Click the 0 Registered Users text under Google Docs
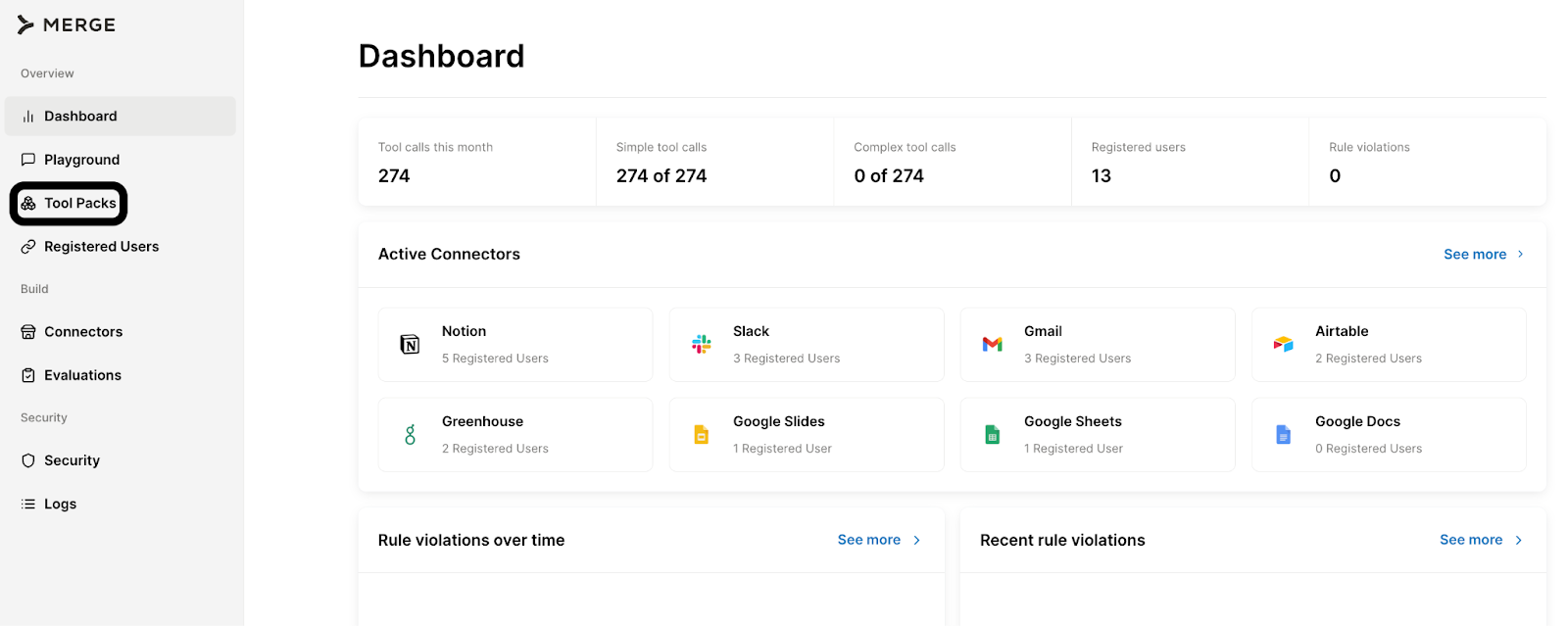Image resolution: width=1568 pixels, height=626 pixels. [1368, 449]
